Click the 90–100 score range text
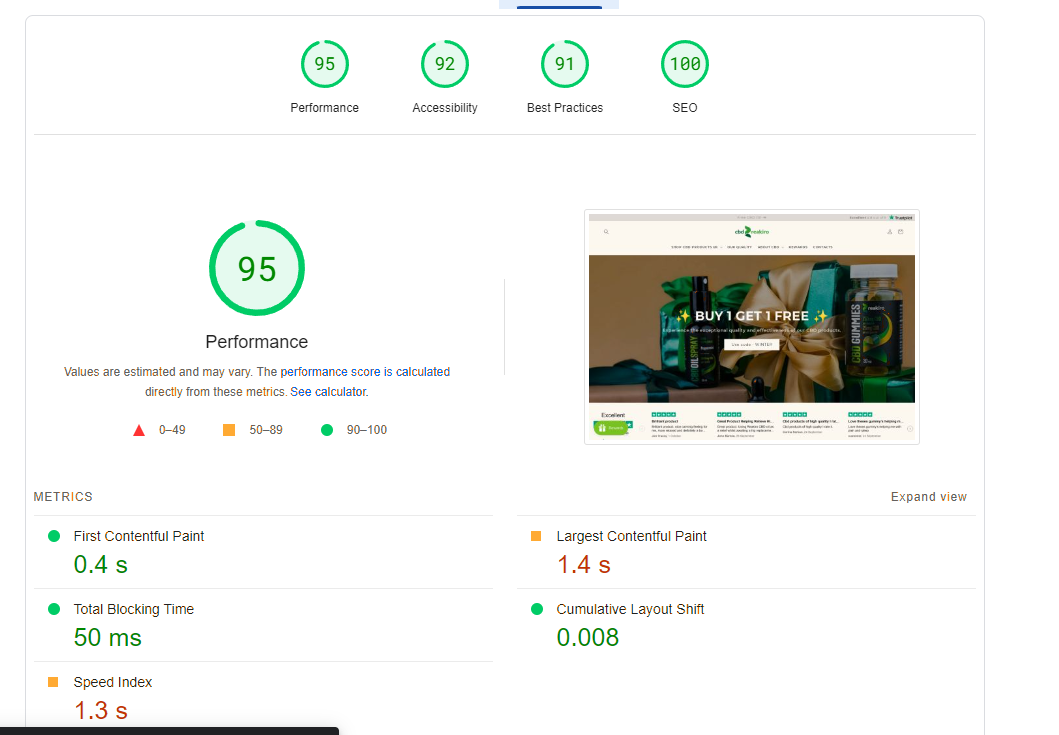Screen dimensions: 1059x735 click(367, 430)
